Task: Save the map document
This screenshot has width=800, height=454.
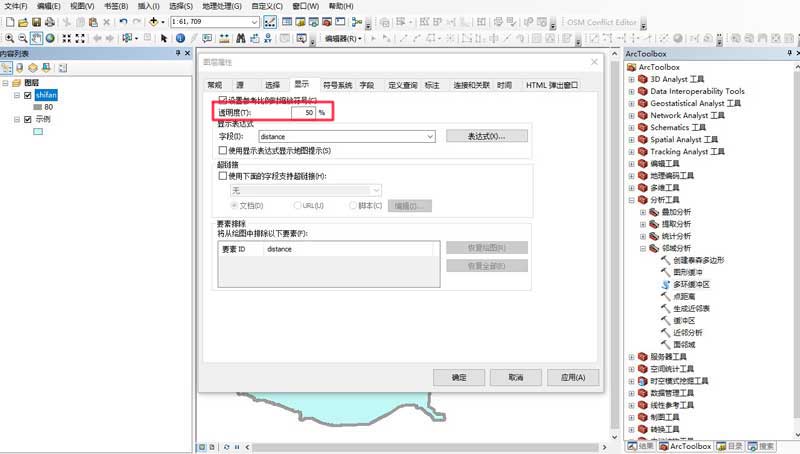Action: click(x=36, y=22)
